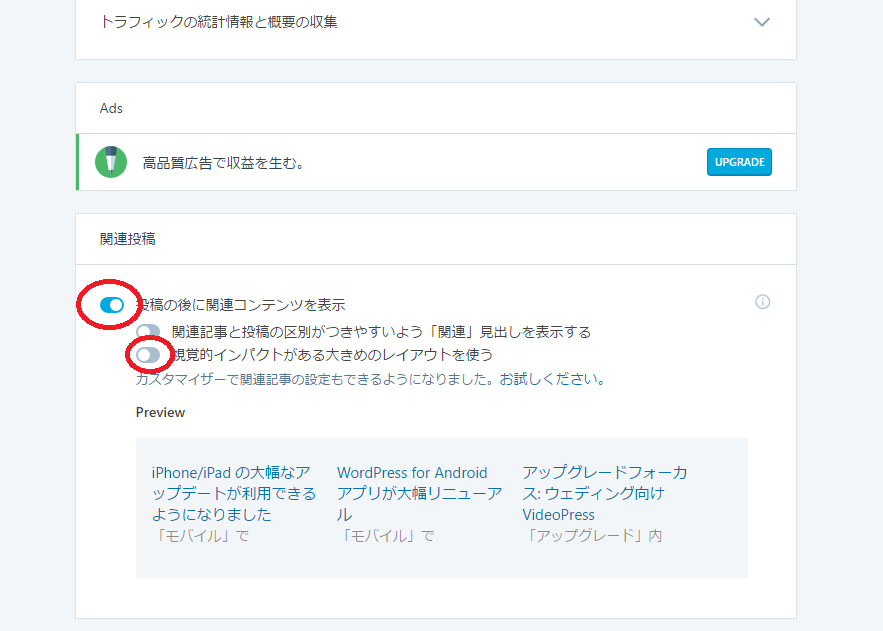883x631 pixels.
Task: Open the WordPress for Android preview post
Action: click(419, 493)
